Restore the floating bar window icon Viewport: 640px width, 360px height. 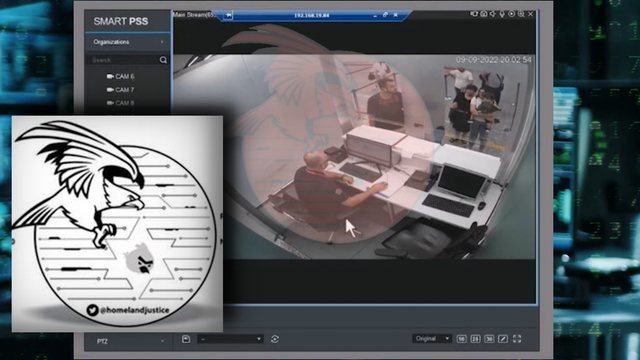[x=385, y=15]
